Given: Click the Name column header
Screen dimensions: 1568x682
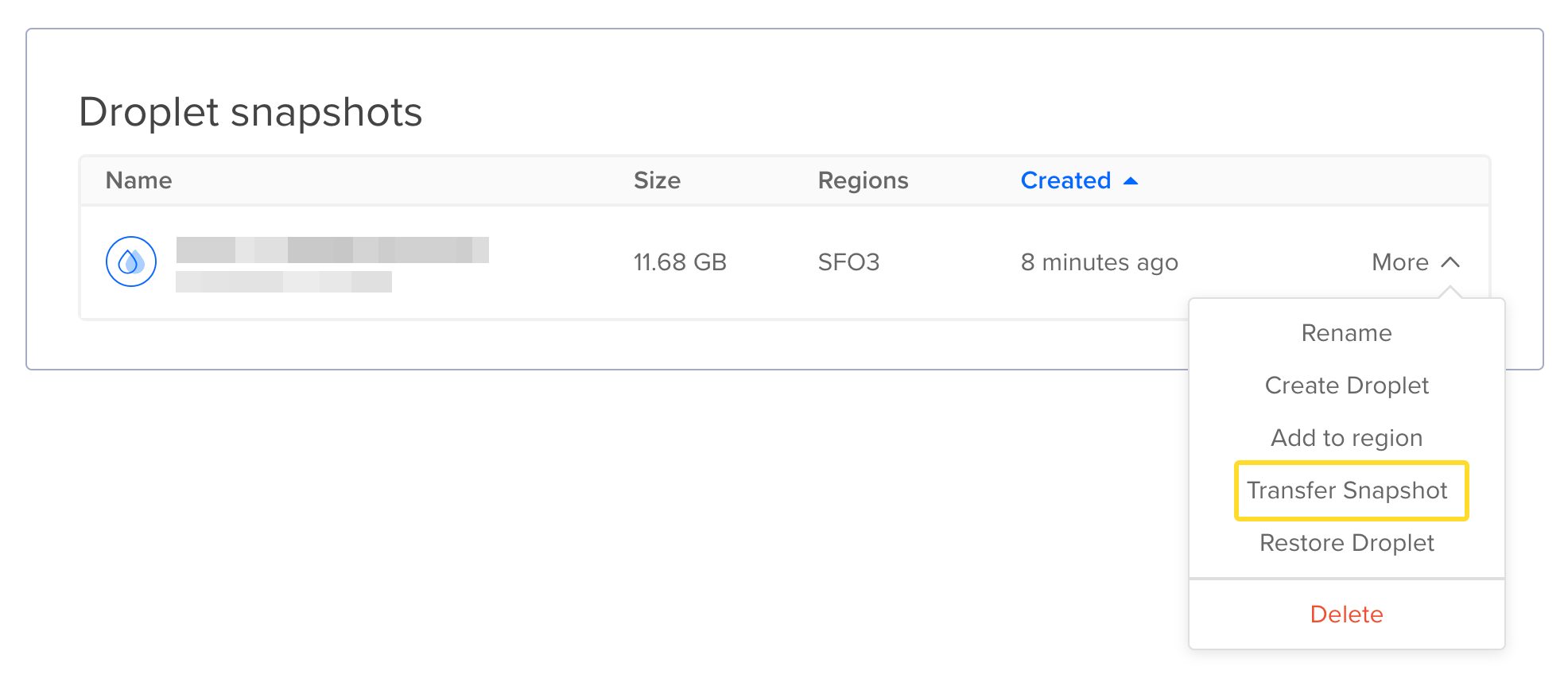Looking at the screenshot, I should coord(139,181).
